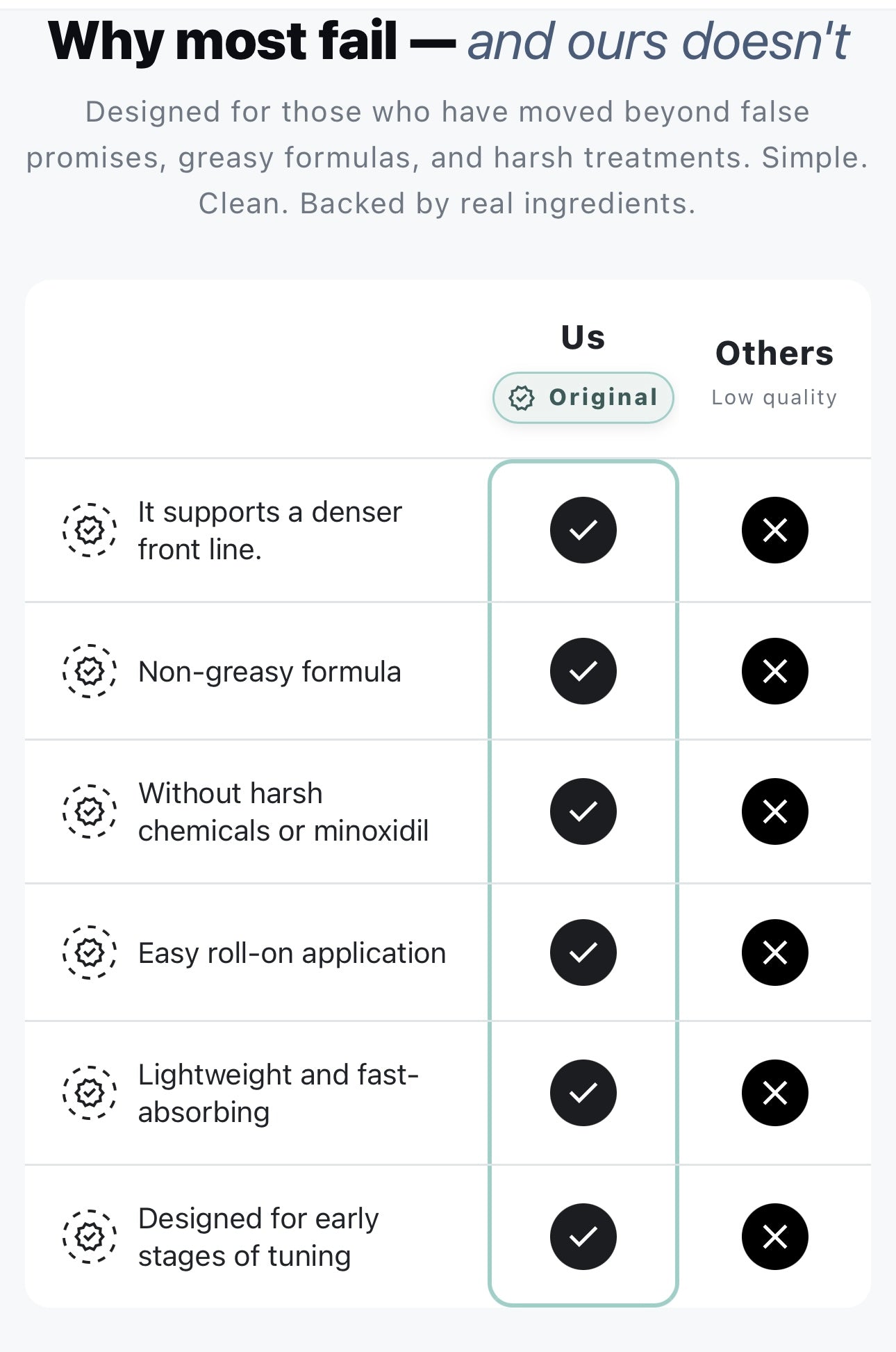Click badge icon beside Easy roll-on application

click(90, 953)
